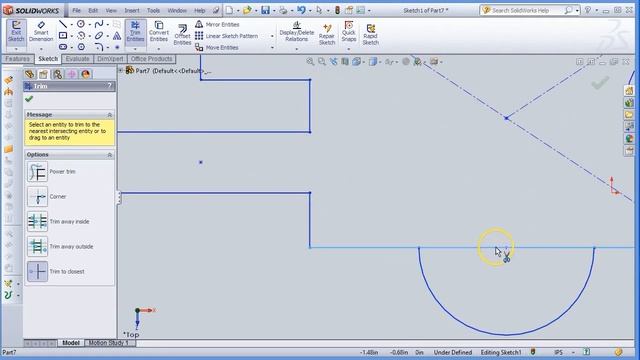Expand Part7 tree node
This screenshot has height=360, width=640.
pos(120,70)
